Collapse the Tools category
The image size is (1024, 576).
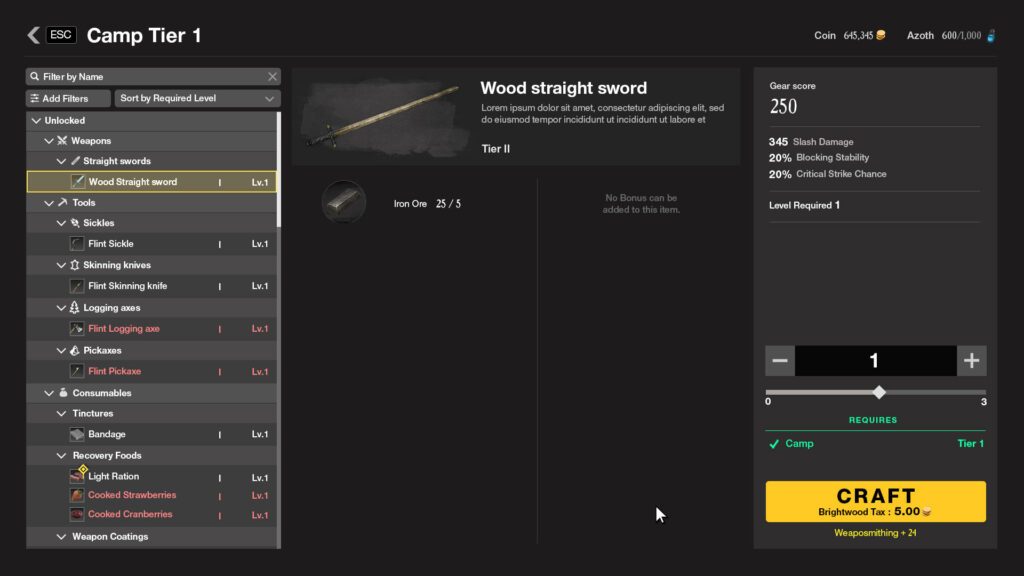pos(49,203)
